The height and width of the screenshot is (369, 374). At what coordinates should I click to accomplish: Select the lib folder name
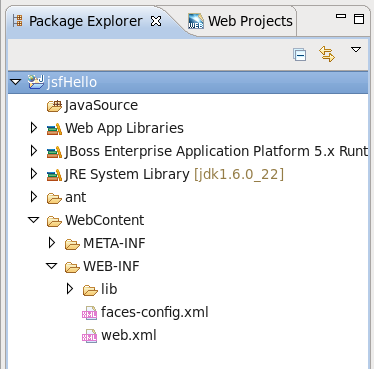[x=109, y=289]
